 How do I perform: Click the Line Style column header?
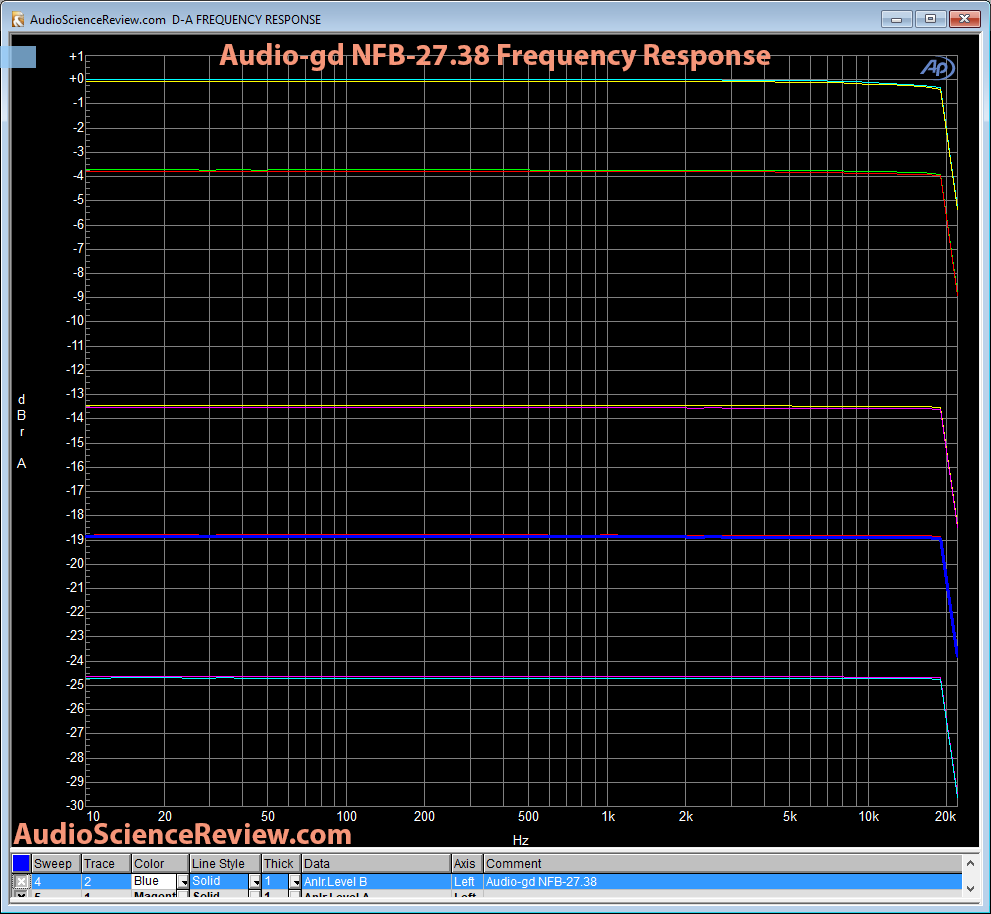tap(225, 863)
